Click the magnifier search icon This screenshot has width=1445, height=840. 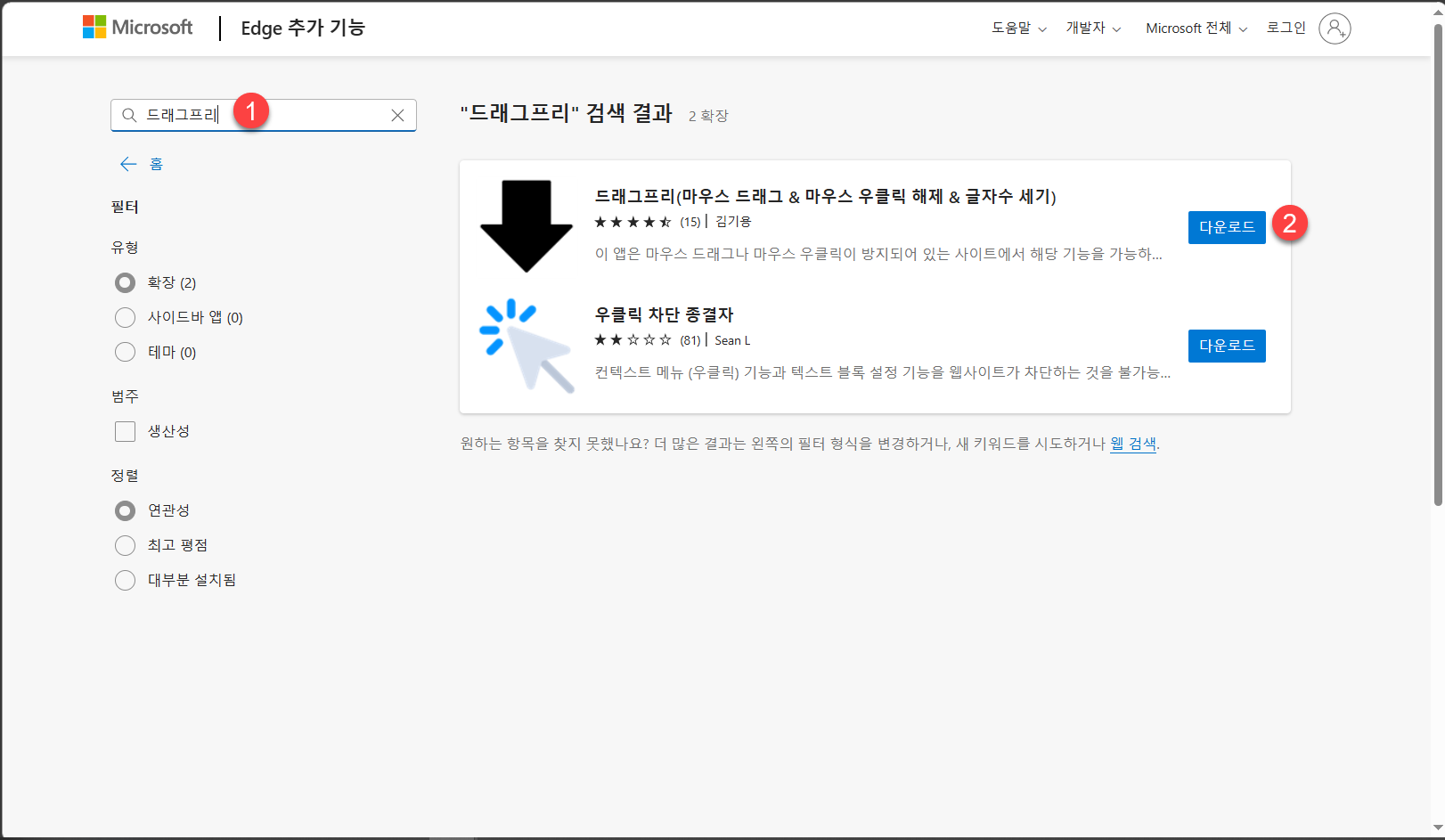(x=129, y=115)
